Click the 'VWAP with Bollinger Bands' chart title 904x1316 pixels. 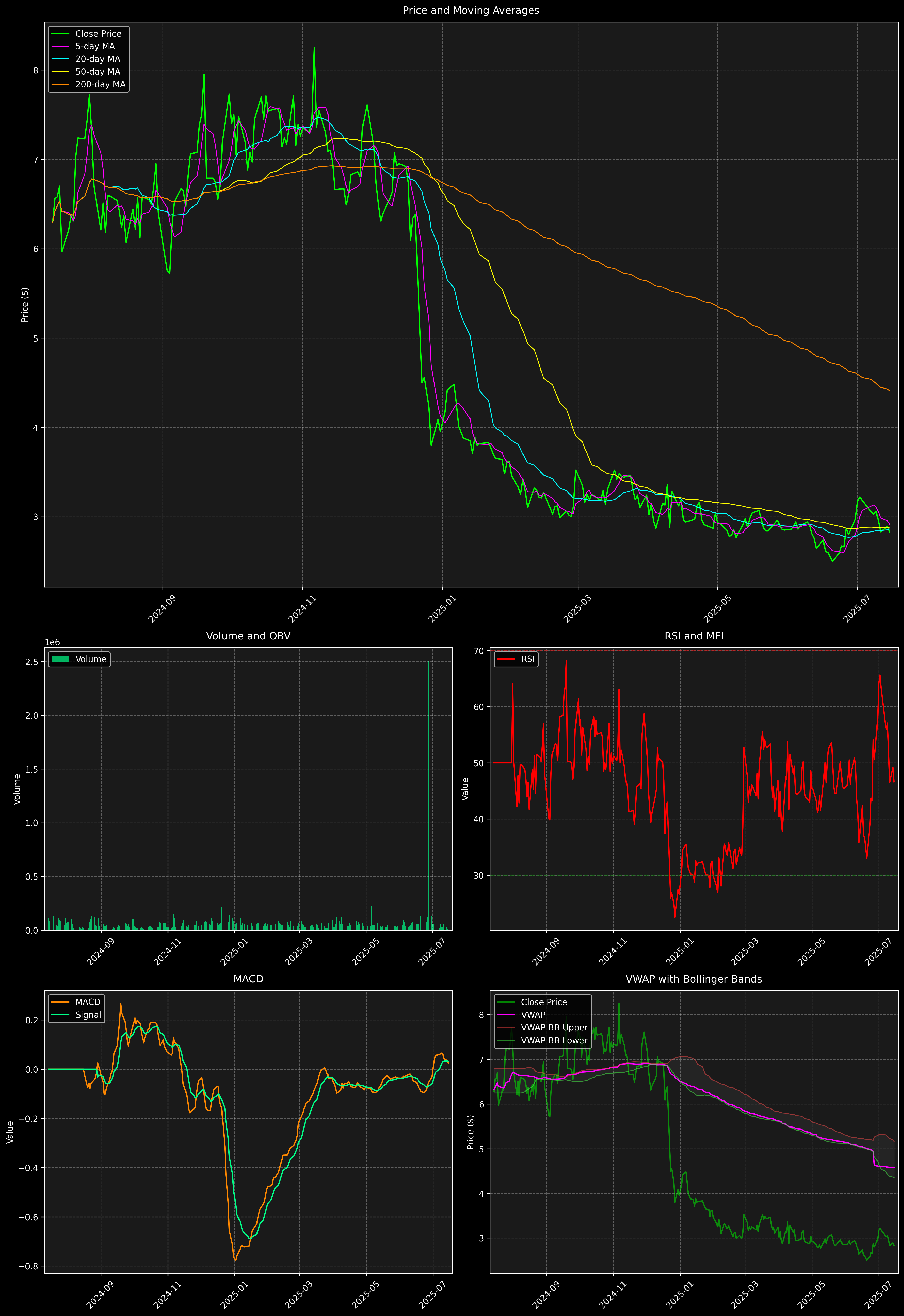coord(694,979)
